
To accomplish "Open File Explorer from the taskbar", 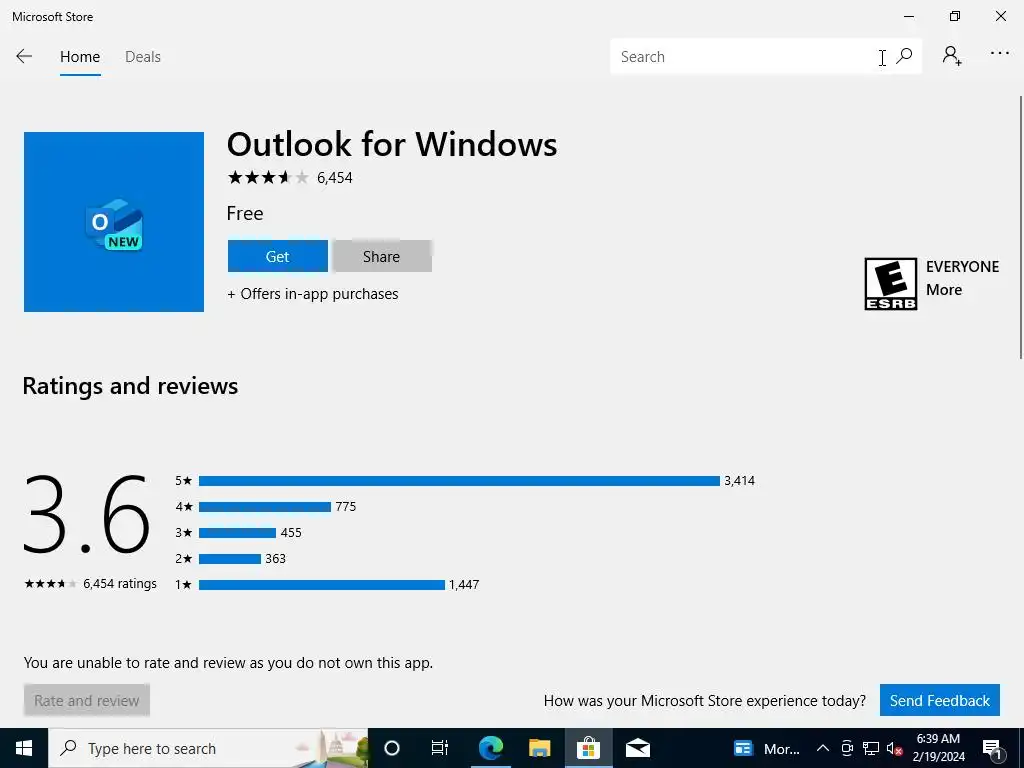I will click(539, 748).
